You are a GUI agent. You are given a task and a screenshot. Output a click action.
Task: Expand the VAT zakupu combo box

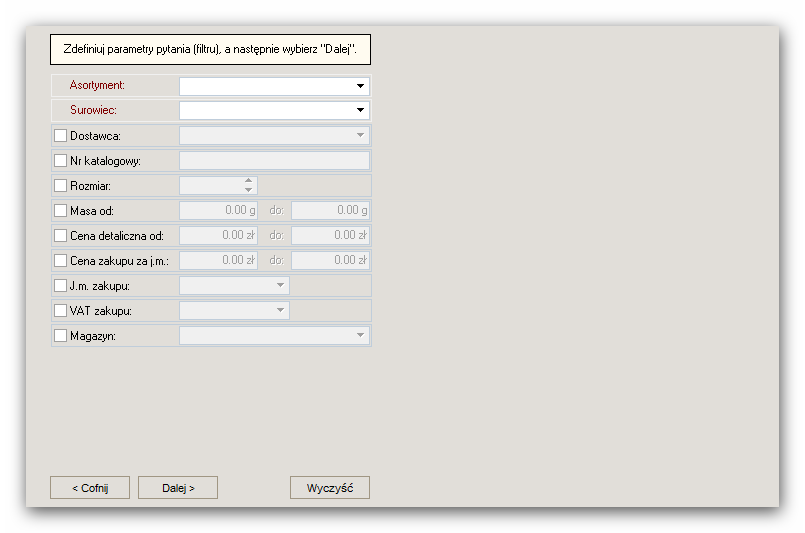[234, 310]
